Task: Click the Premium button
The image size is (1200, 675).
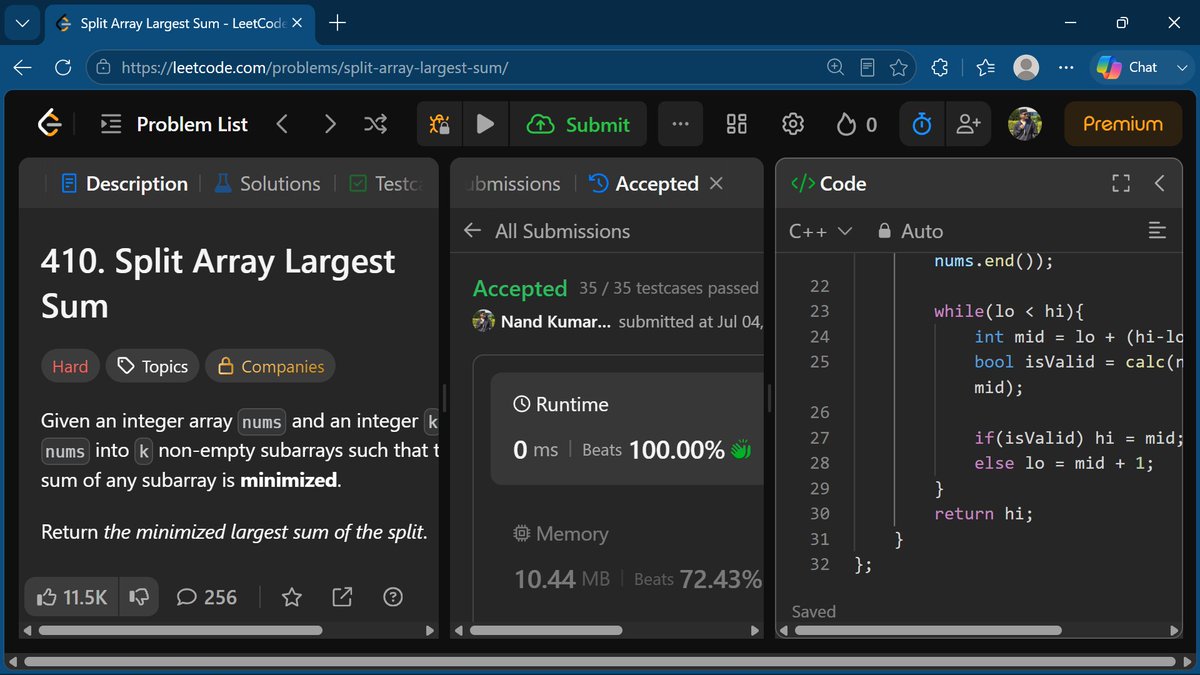Action: (1123, 124)
